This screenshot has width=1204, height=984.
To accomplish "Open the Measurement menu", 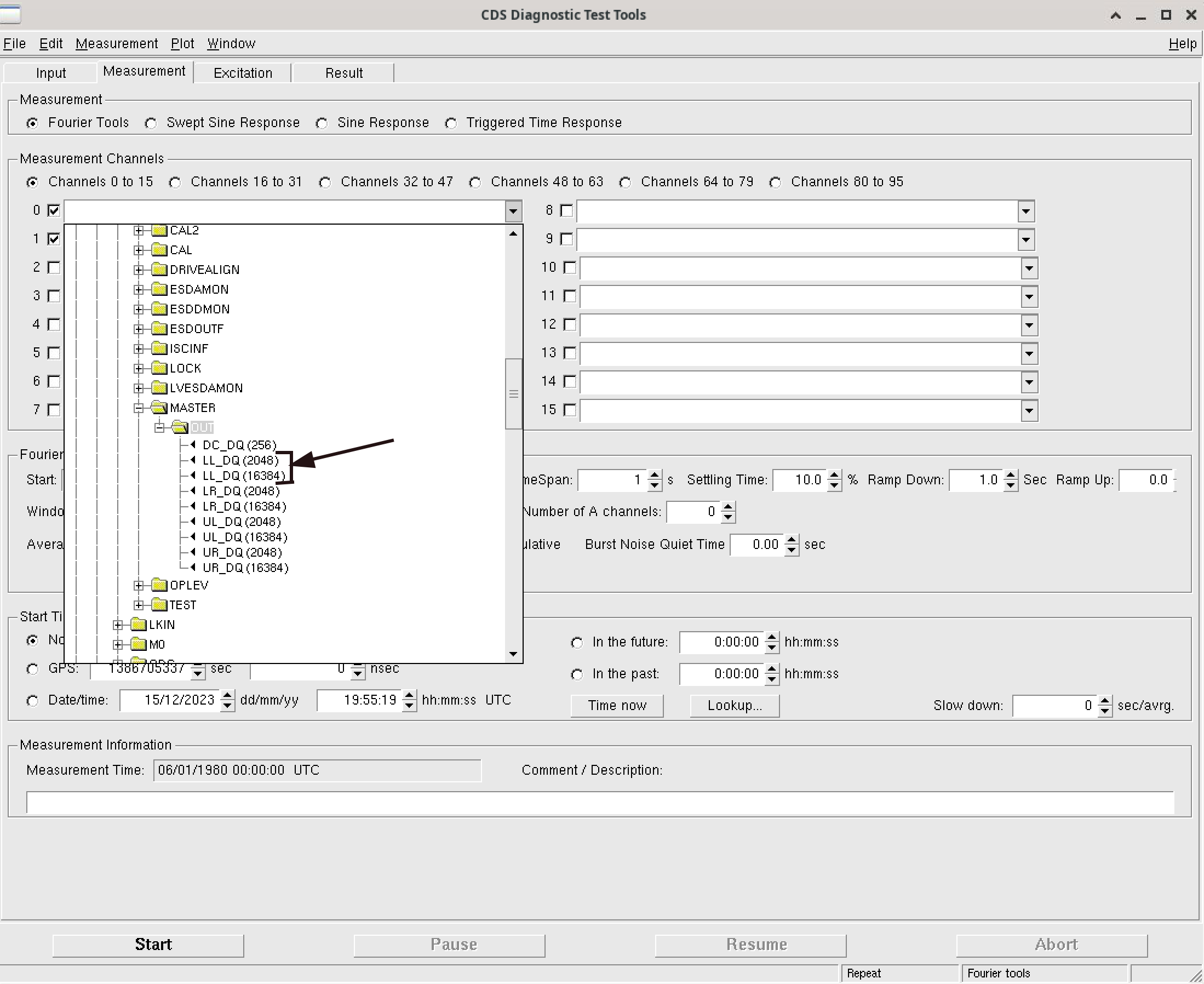I will click(117, 44).
